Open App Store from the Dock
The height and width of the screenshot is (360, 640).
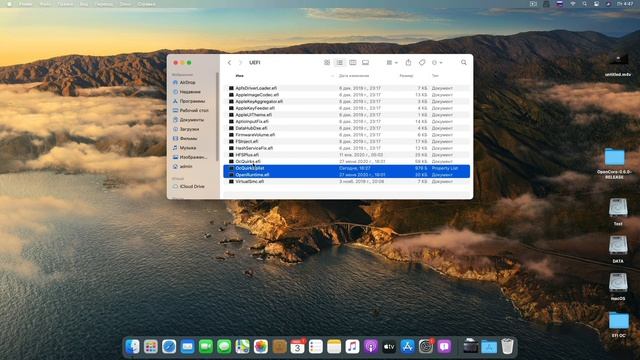point(407,347)
